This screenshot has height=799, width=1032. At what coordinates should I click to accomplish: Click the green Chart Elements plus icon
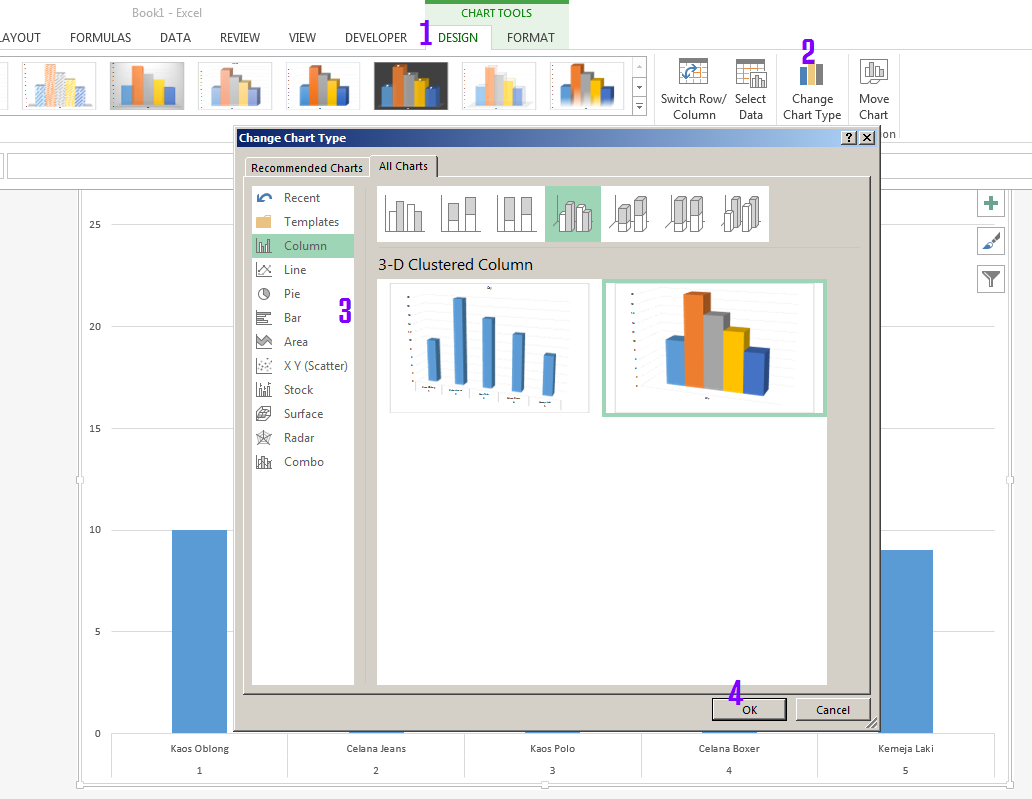990,203
